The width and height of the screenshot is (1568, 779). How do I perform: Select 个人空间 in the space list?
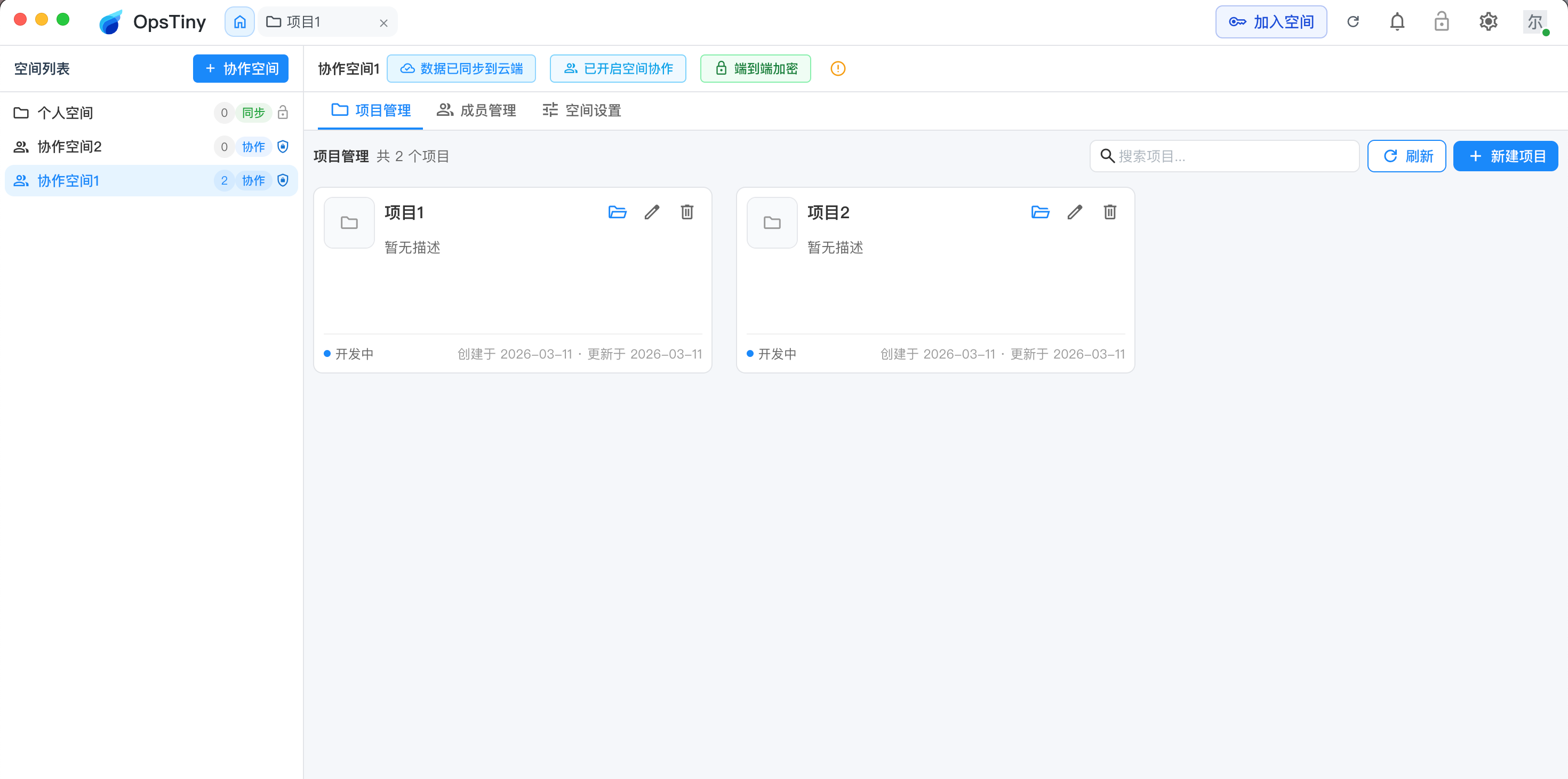151,113
